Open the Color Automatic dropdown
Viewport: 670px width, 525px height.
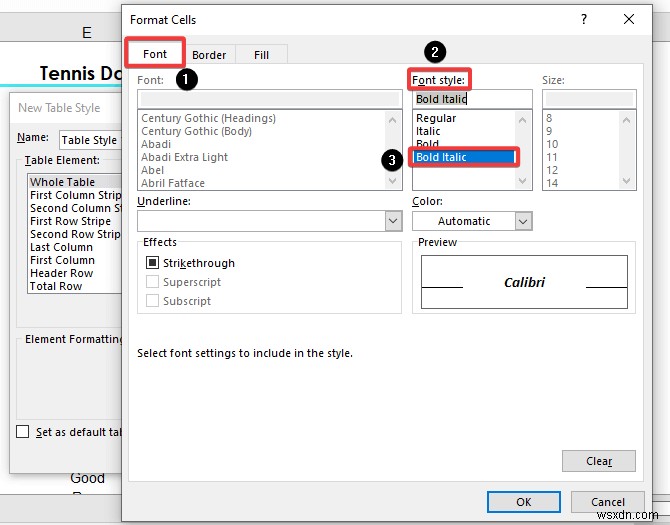coord(523,221)
